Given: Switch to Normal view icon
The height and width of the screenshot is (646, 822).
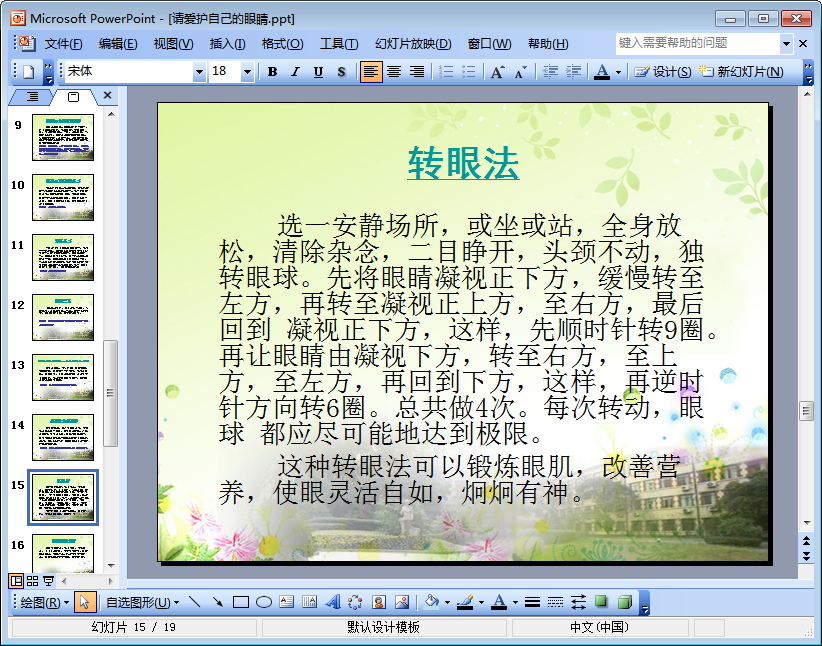Looking at the screenshot, I should tap(16, 581).
